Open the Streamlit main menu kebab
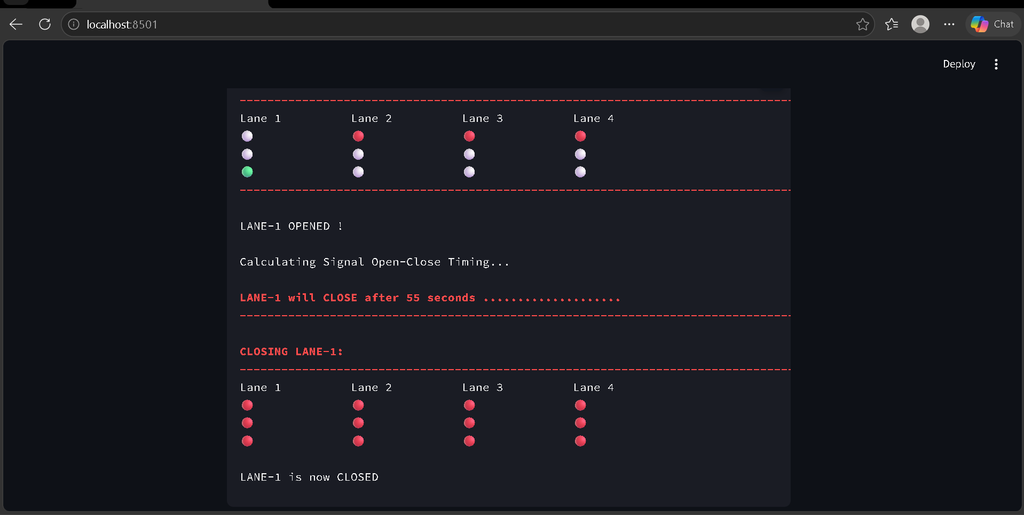 (x=996, y=64)
